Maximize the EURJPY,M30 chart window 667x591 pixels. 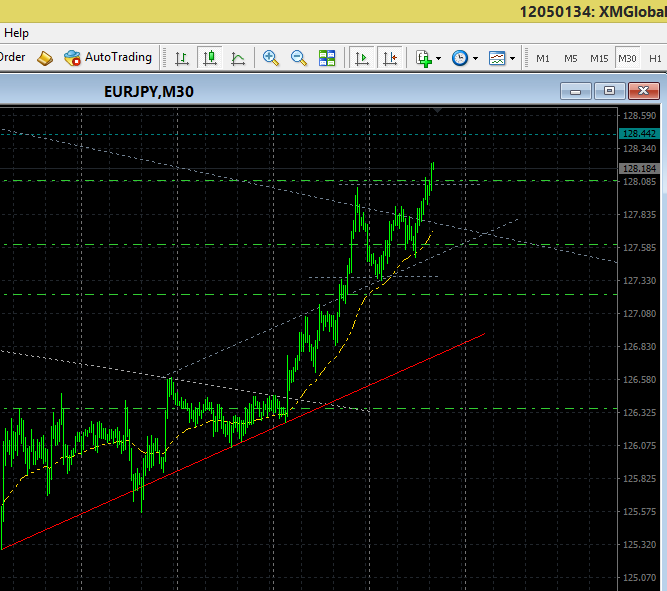click(x=609, y=91)
